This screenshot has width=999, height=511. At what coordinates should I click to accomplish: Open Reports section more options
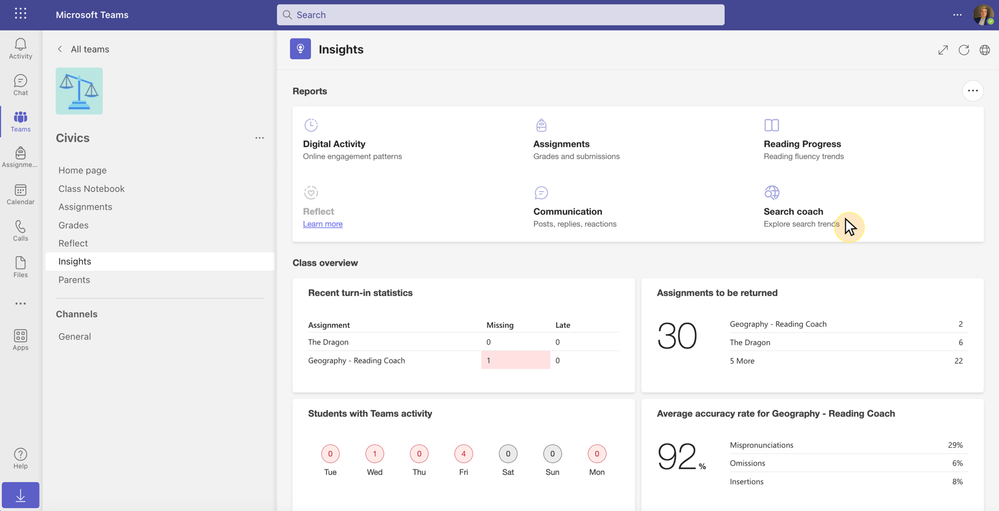972,91
